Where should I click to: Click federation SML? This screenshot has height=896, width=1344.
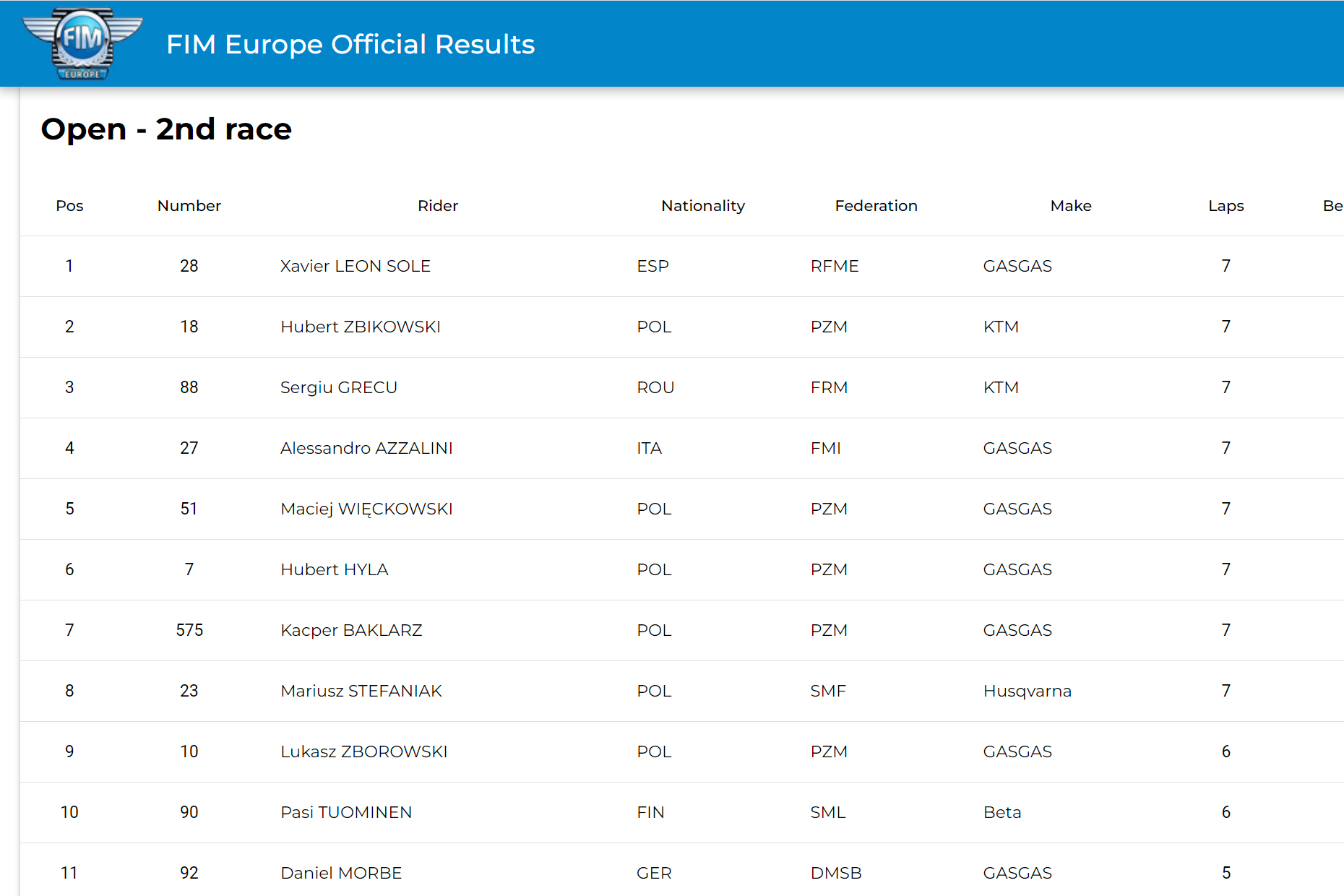point(828,812)
